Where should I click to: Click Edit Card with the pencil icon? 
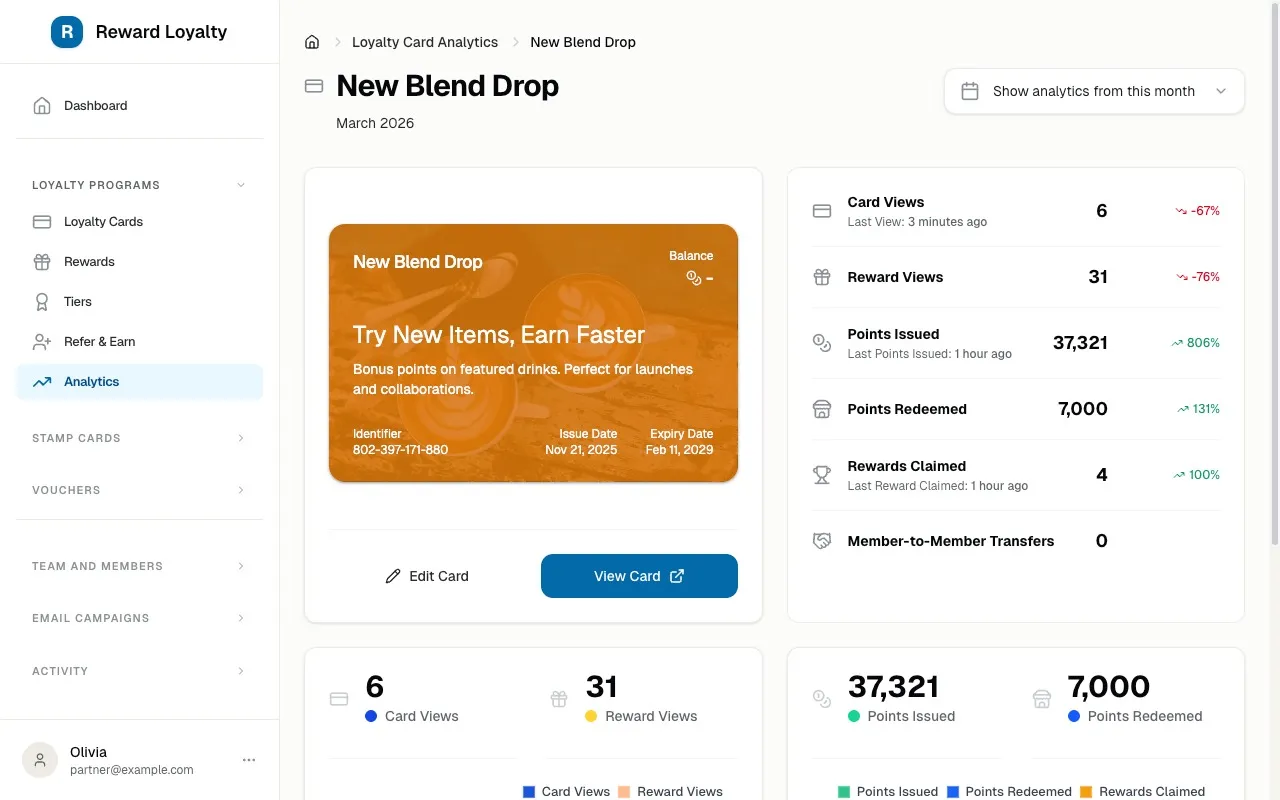click(427, 576)
